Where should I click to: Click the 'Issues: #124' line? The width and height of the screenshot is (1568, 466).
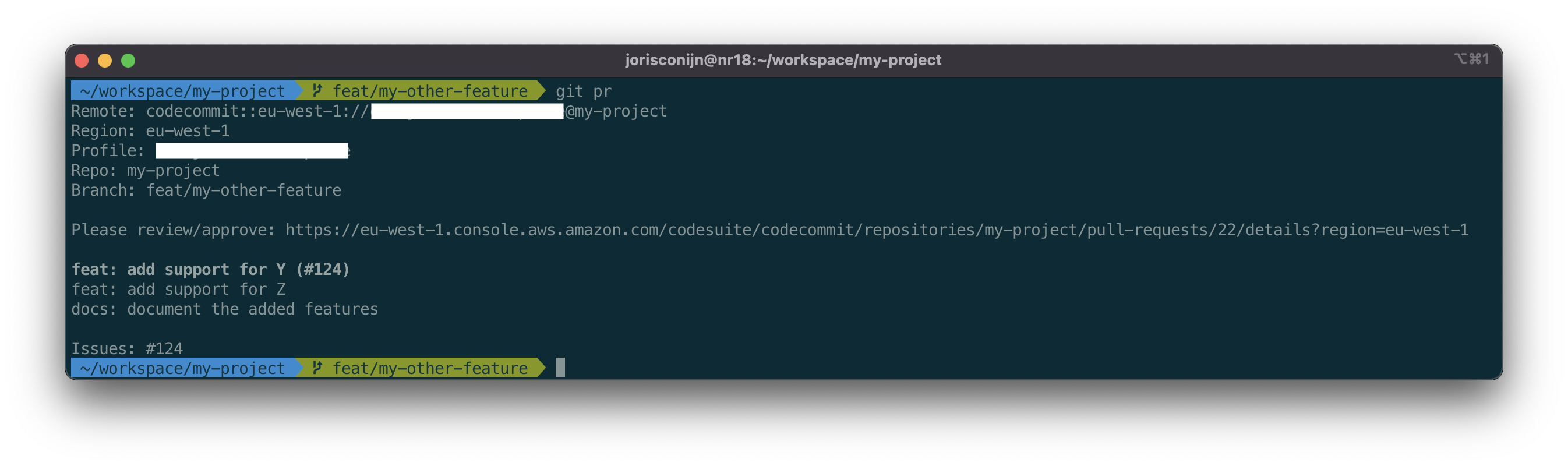(126, 348)
